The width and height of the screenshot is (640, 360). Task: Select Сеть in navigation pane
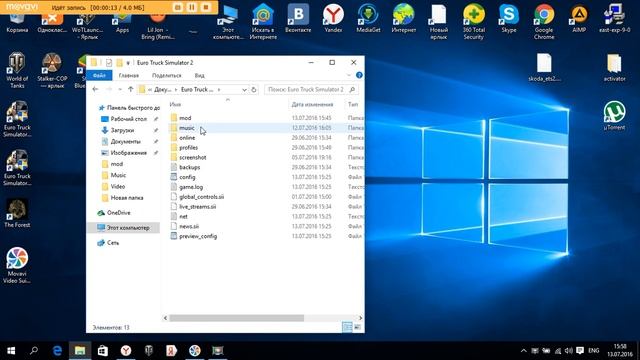[x=113, y=243]
